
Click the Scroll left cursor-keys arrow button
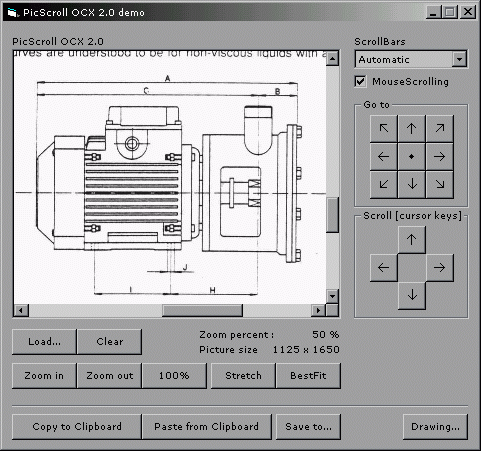[384, 268]
